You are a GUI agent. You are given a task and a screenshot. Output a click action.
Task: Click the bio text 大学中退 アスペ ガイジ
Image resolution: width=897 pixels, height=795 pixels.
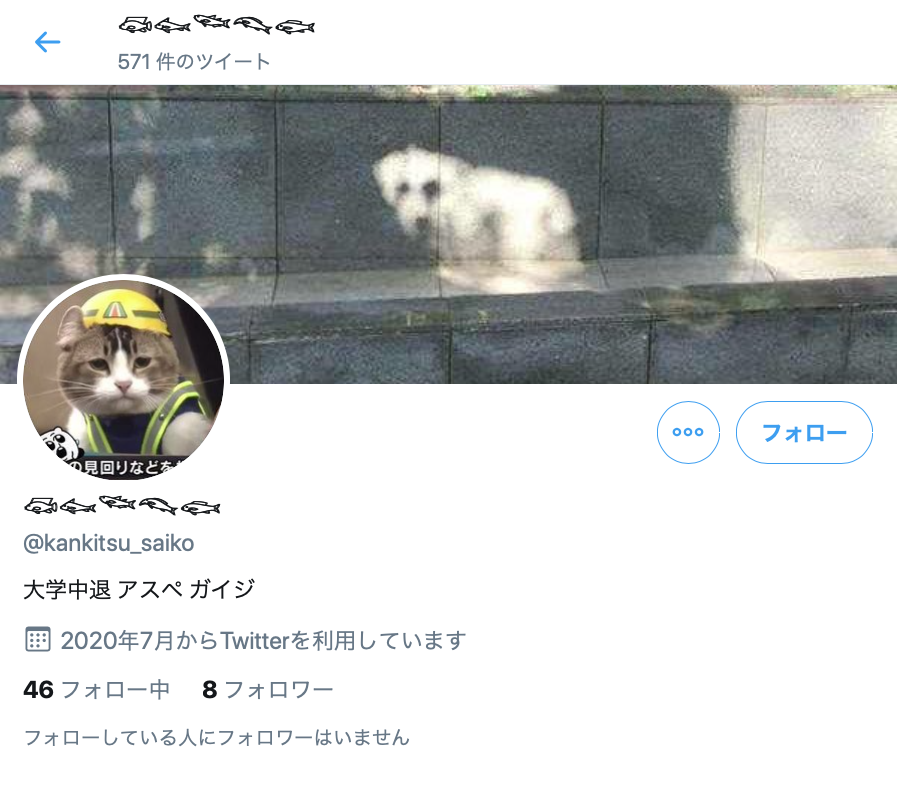pyautogui.click(x=139, y=590)
